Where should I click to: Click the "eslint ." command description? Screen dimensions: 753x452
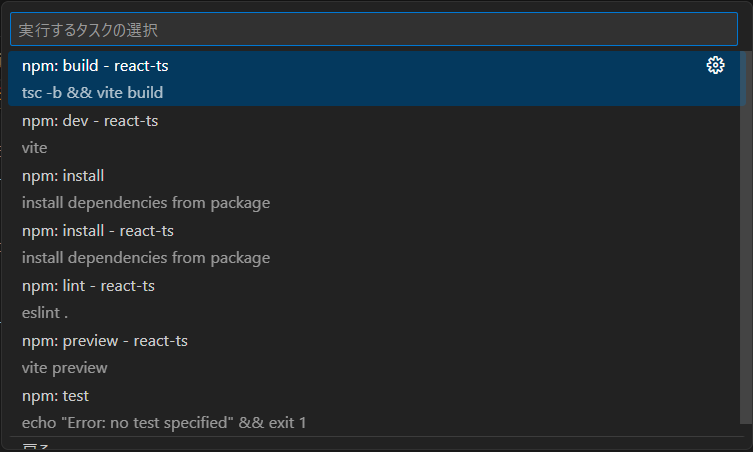pos(45,313)
